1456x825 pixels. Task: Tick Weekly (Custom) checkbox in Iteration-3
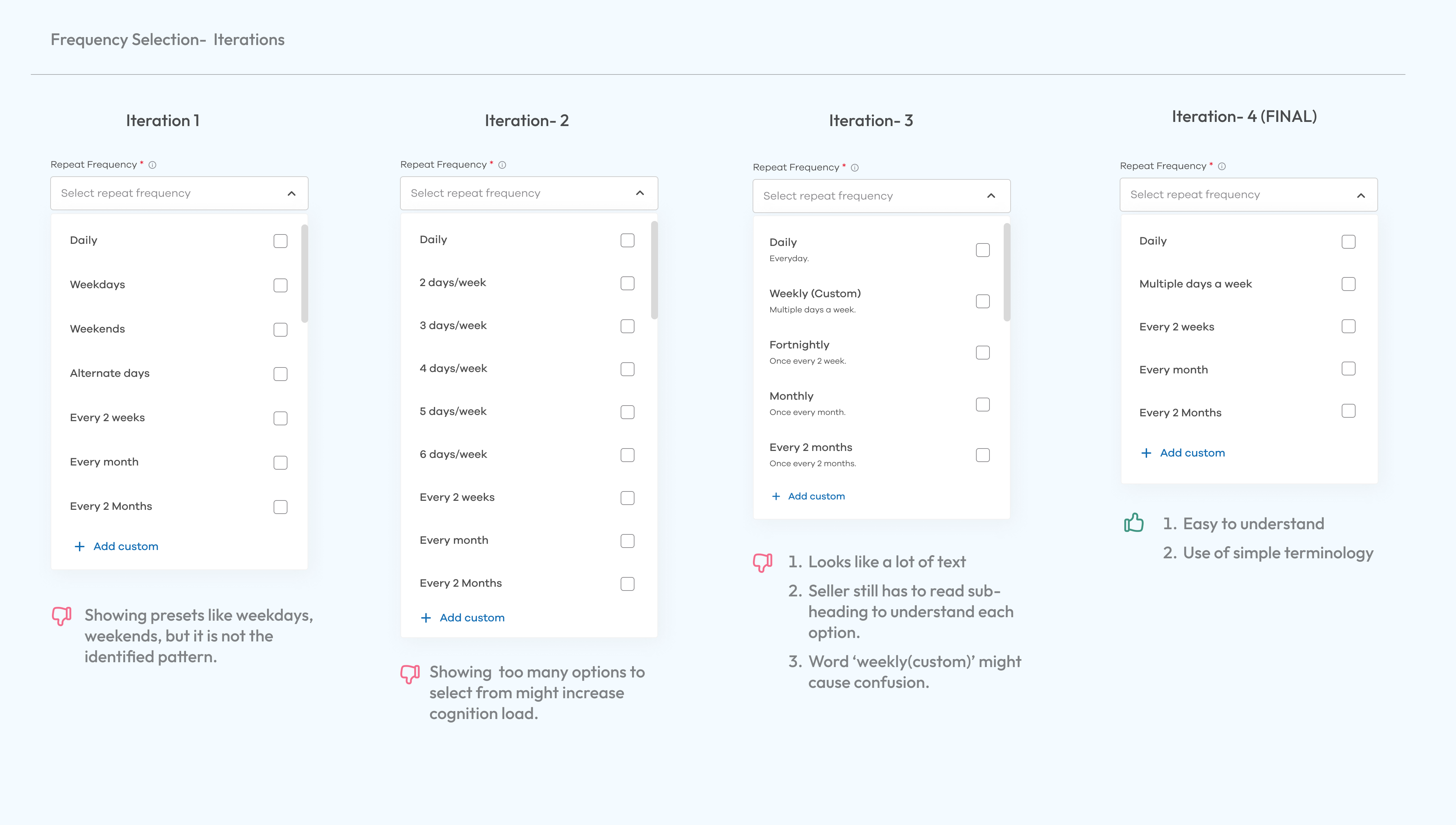tap(983, 301)
